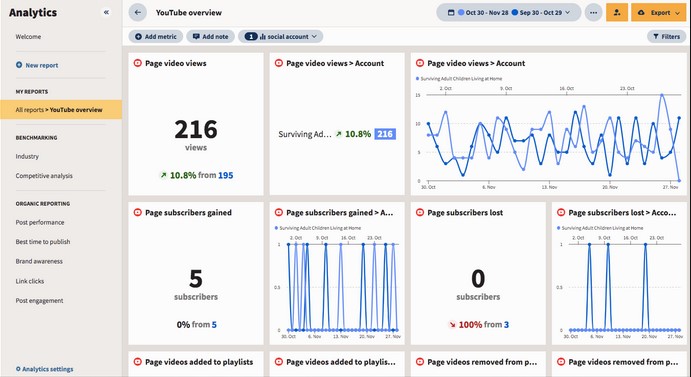The height and width of the screenshot is (377, 691).
Task: Click YouTube icon on Page subscribers lost > Acco... card
Action: (x=561, y=213)
